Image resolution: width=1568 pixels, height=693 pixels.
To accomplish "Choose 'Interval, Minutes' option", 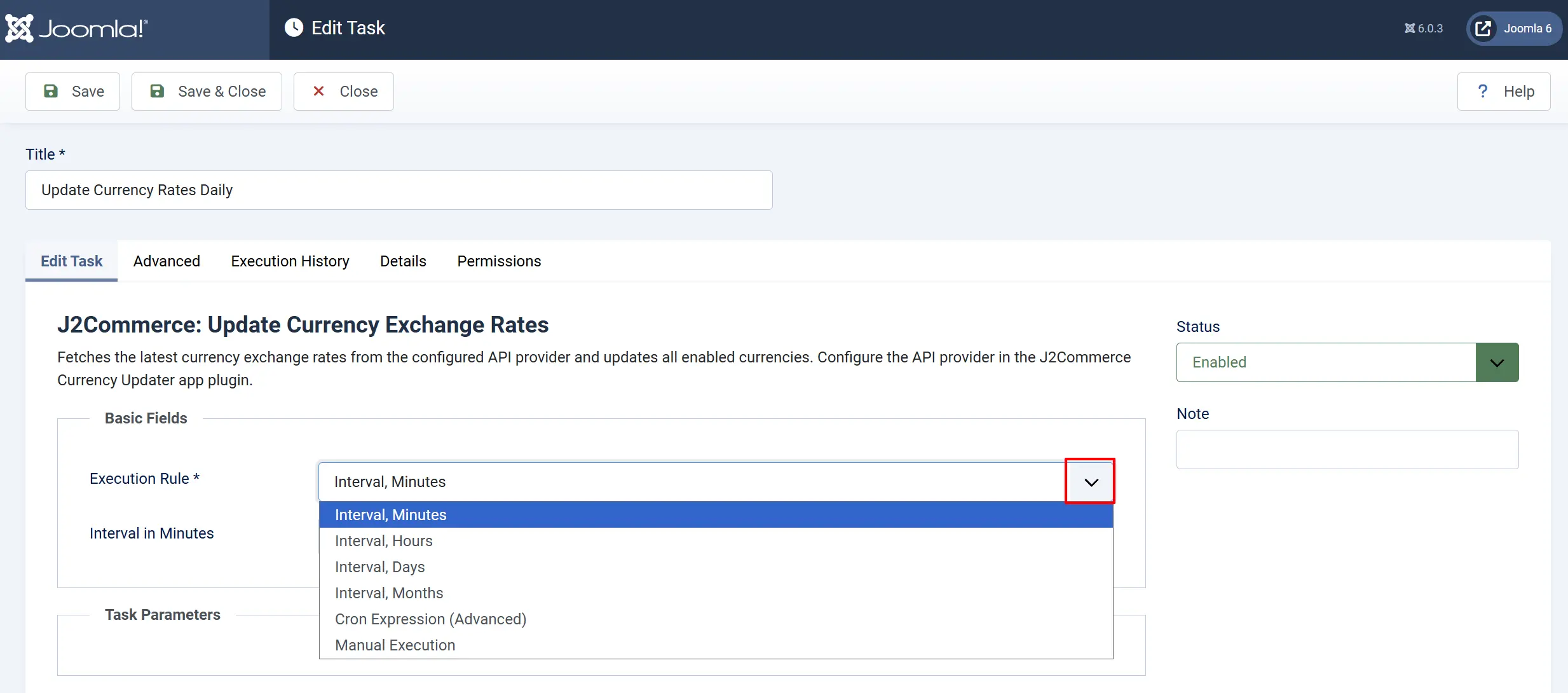I will coord(716,515).
